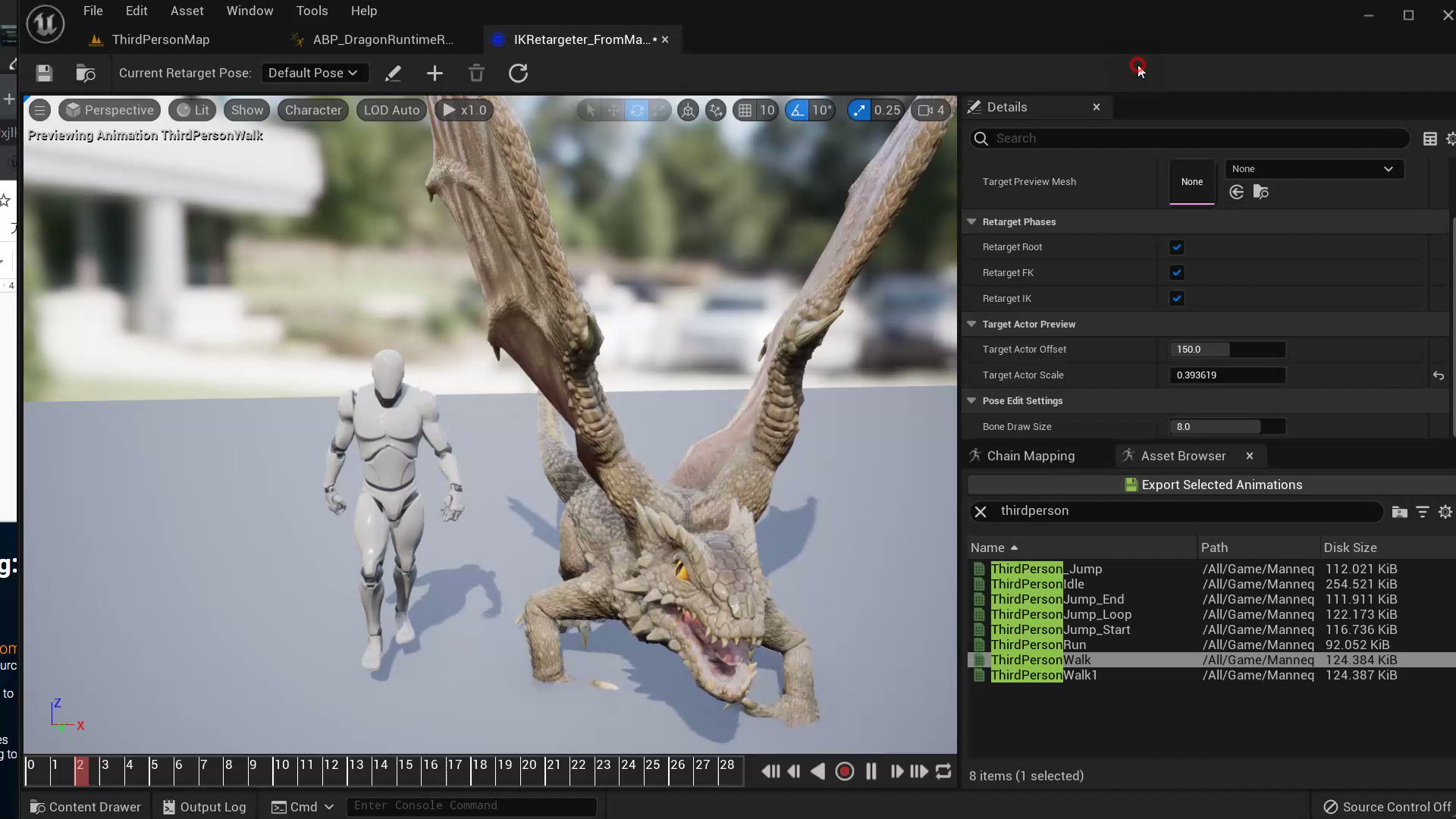Open the Content Drawer

click(x=84, y=806)
